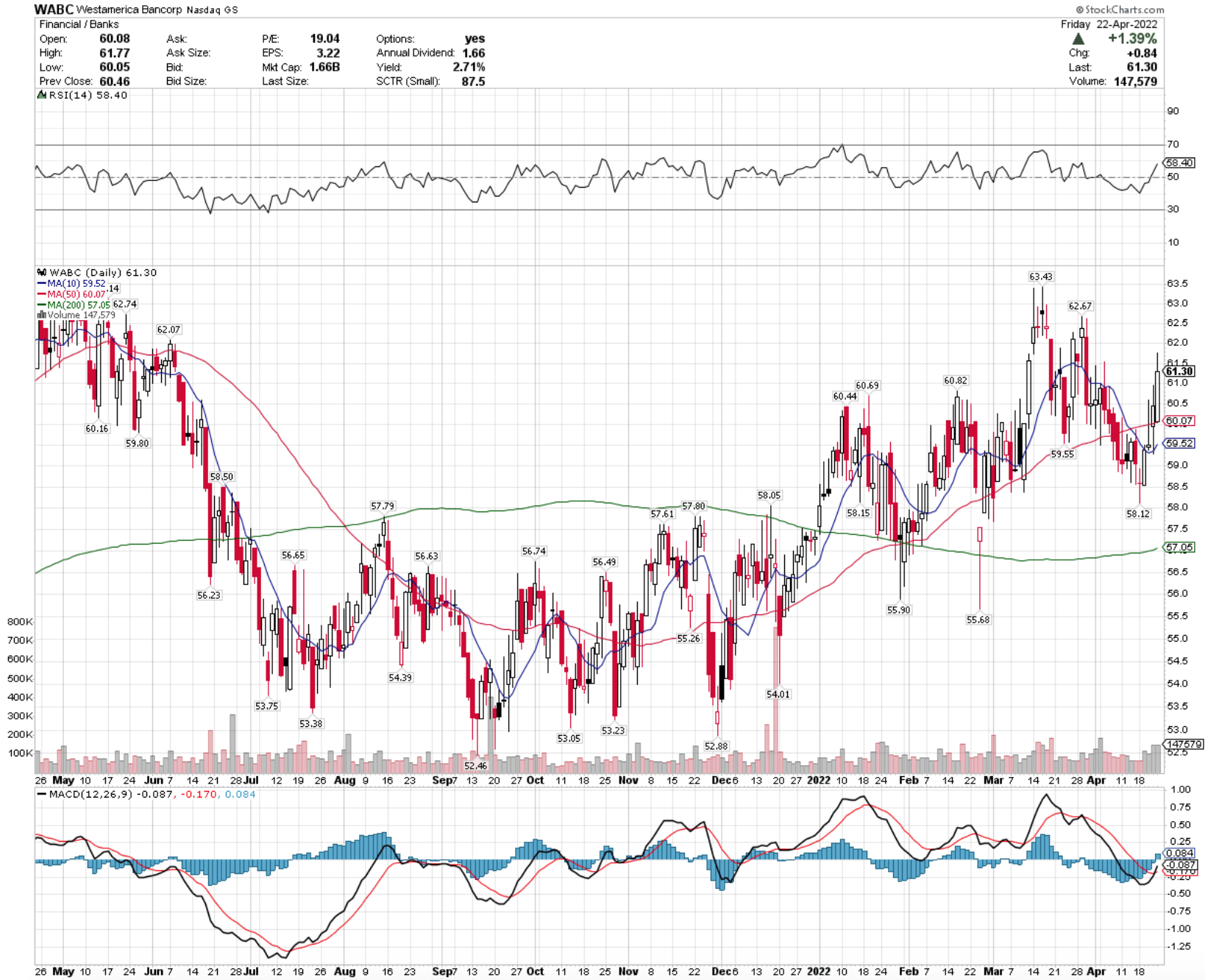Click the 52.88 December low label
The image size is (1205, 980).
pyautogui.click(x=716, y=746)
